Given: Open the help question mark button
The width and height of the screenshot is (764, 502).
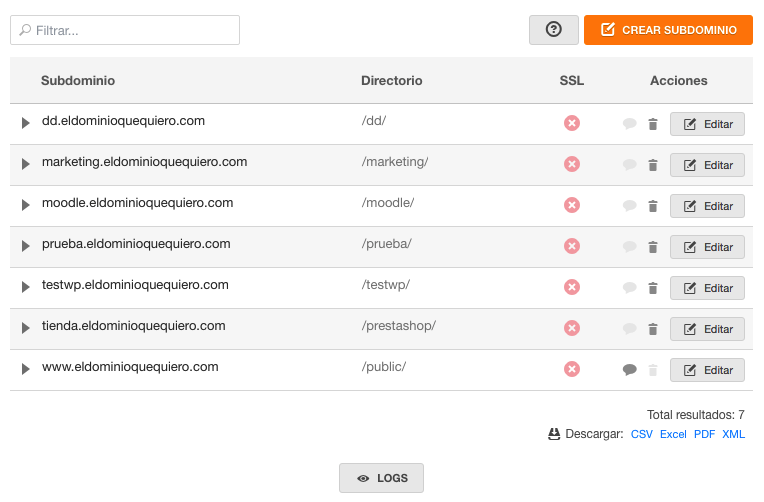Looking at the screenshot, I should click(x=554, y=30).
